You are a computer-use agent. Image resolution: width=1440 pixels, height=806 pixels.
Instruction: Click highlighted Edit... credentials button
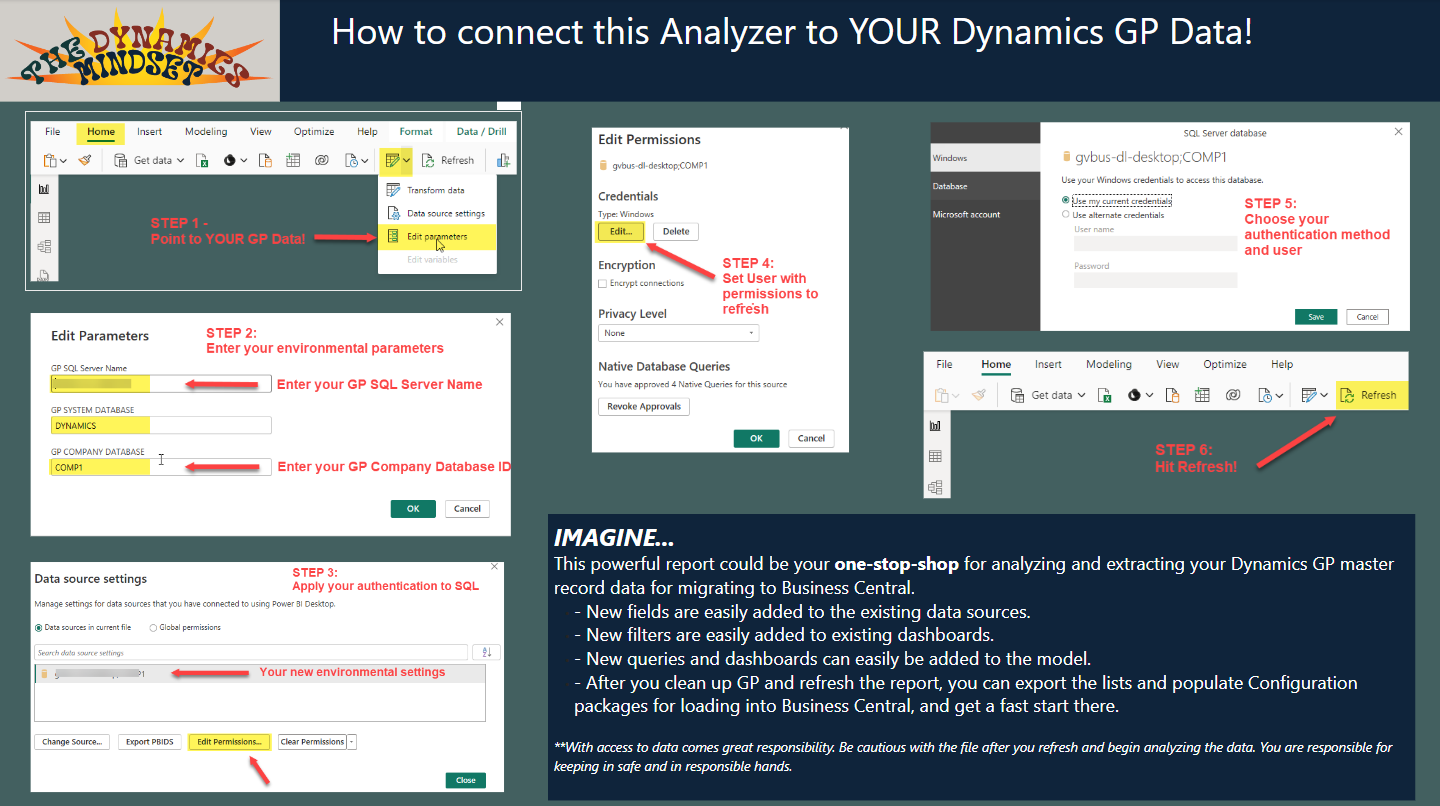click(621, 231)
